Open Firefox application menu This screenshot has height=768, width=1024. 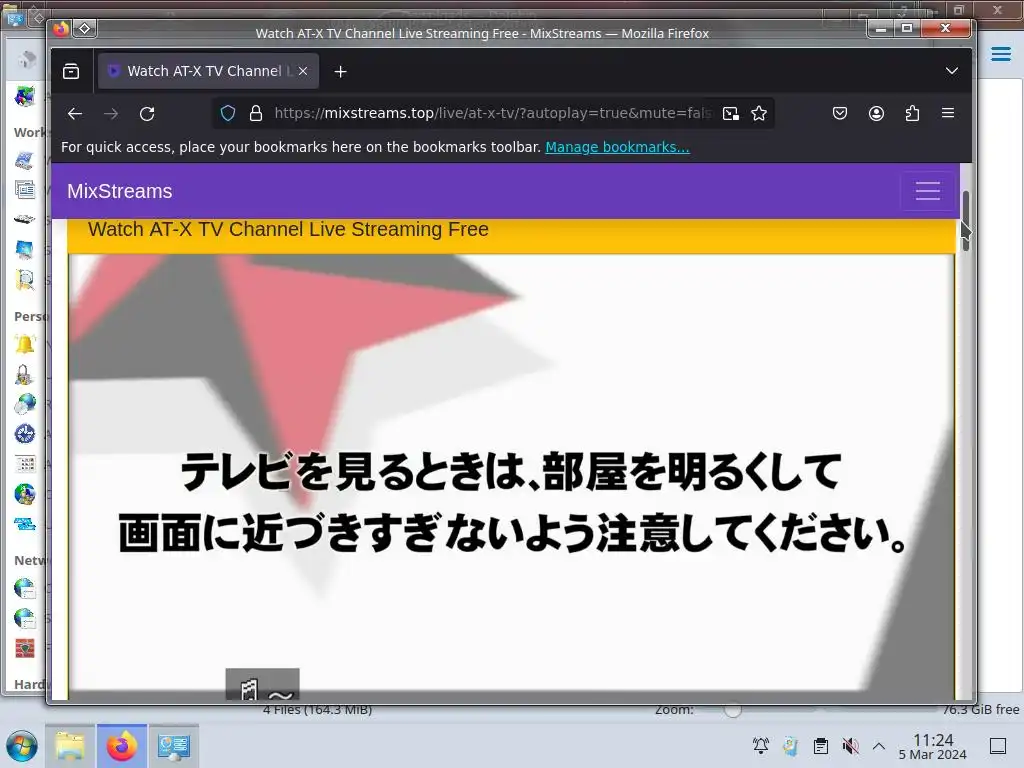[948, 113]
